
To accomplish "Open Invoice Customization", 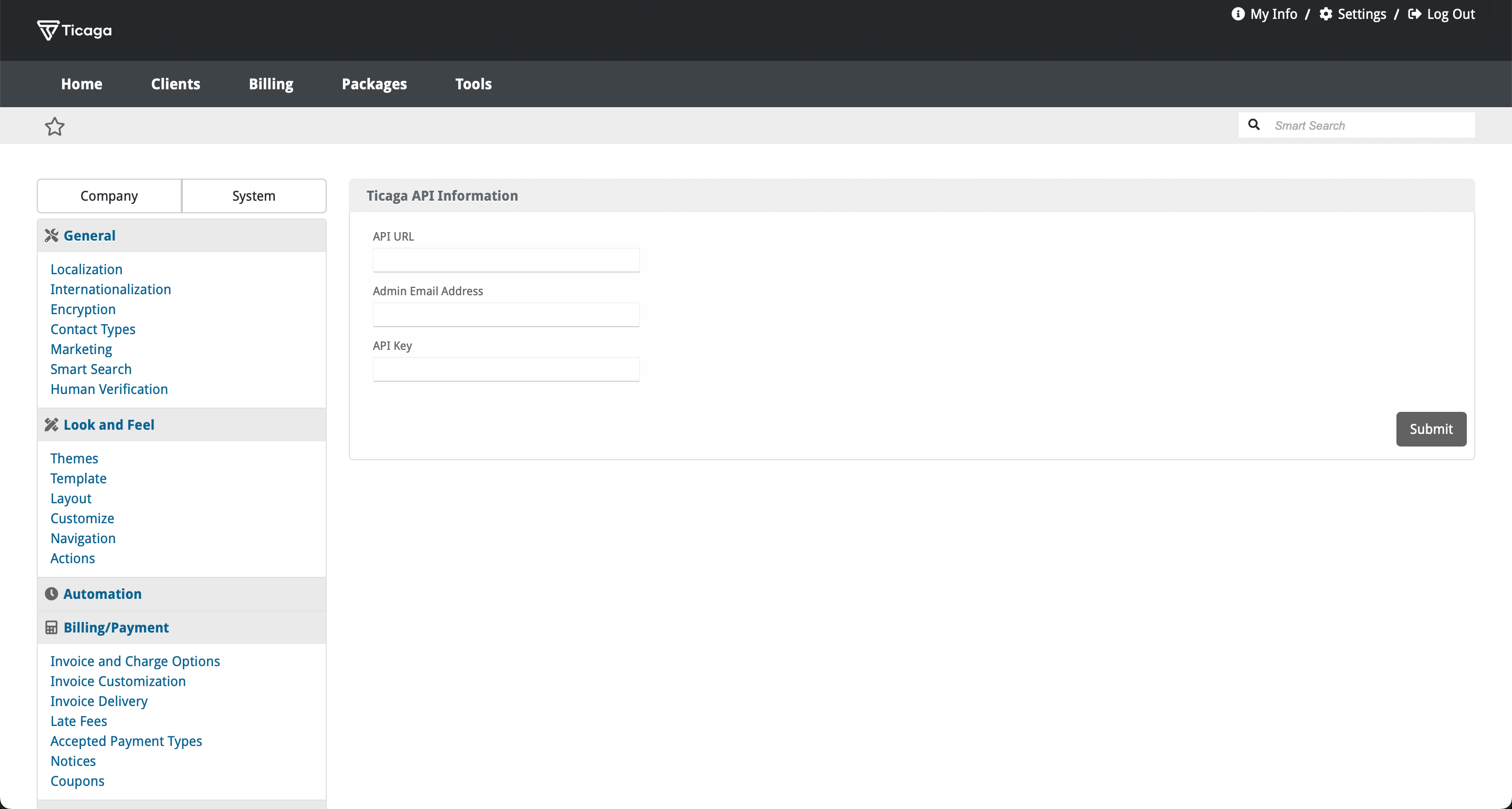I will click(118, 681).
